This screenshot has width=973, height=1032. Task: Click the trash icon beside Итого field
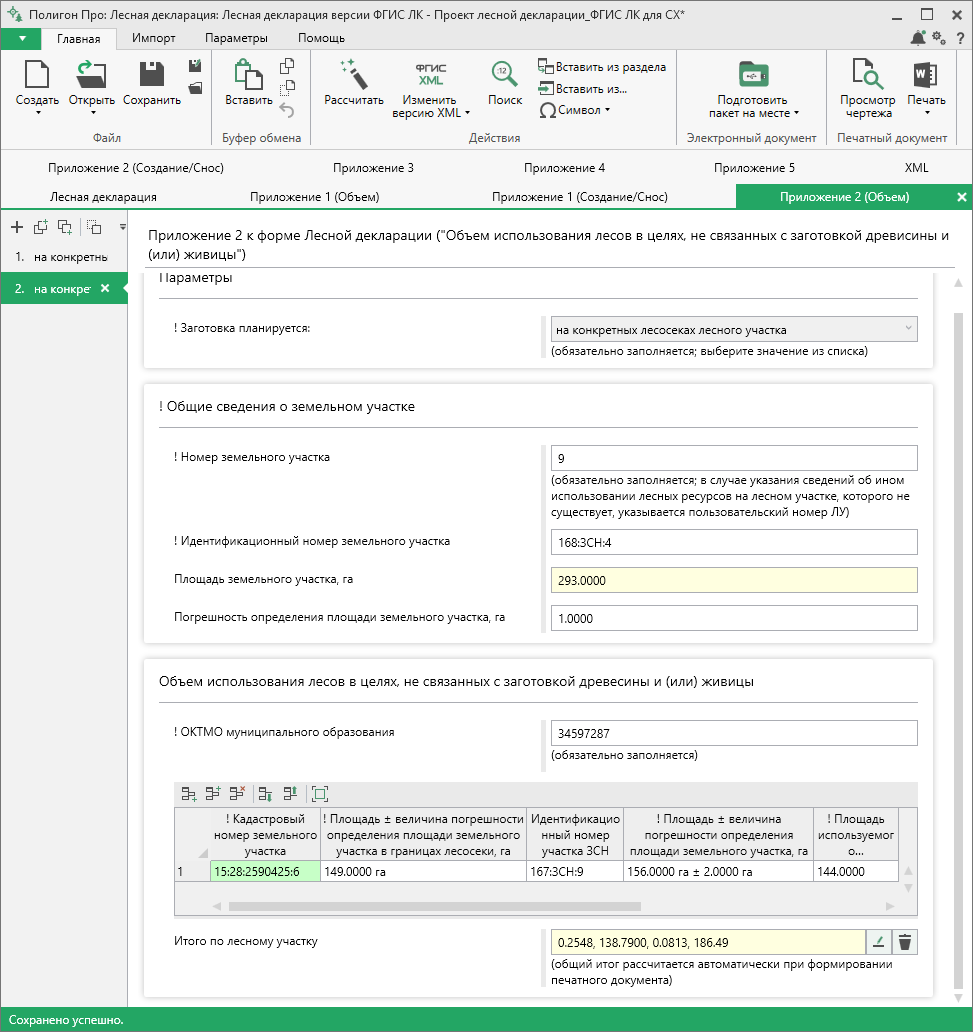pyautogui.click(x=905, y=942)
